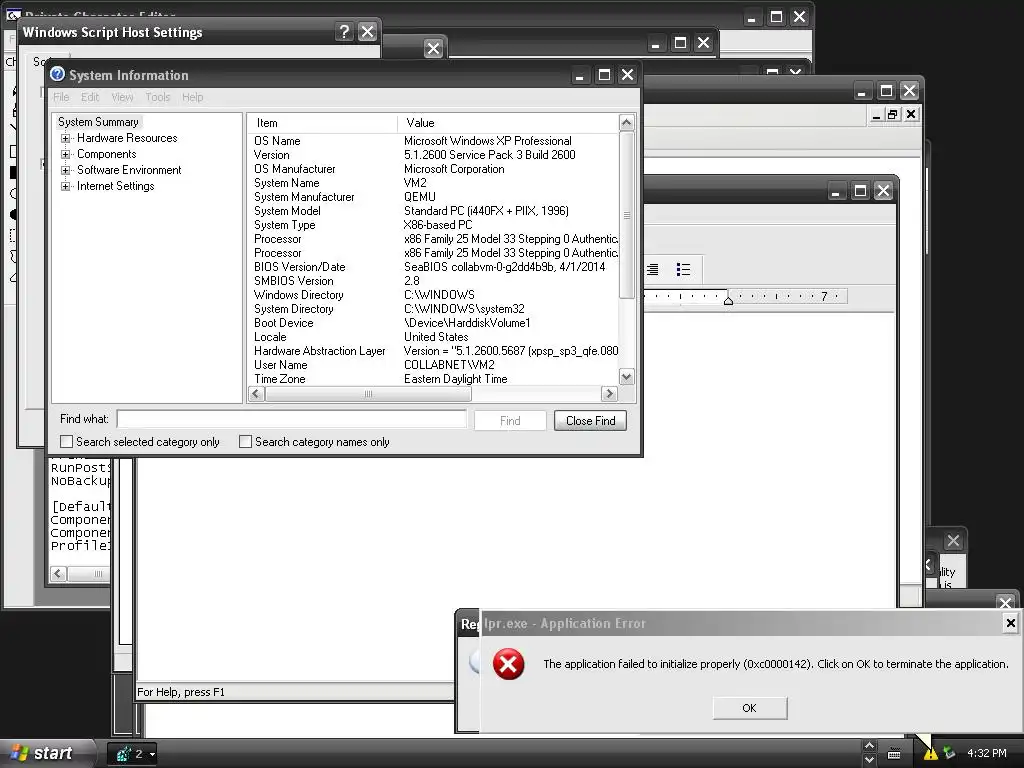The height and width of the screenshot is (768, 1024).
Task: Click the yellow warning icon in system tray
Action: click(x=930, y=754)
